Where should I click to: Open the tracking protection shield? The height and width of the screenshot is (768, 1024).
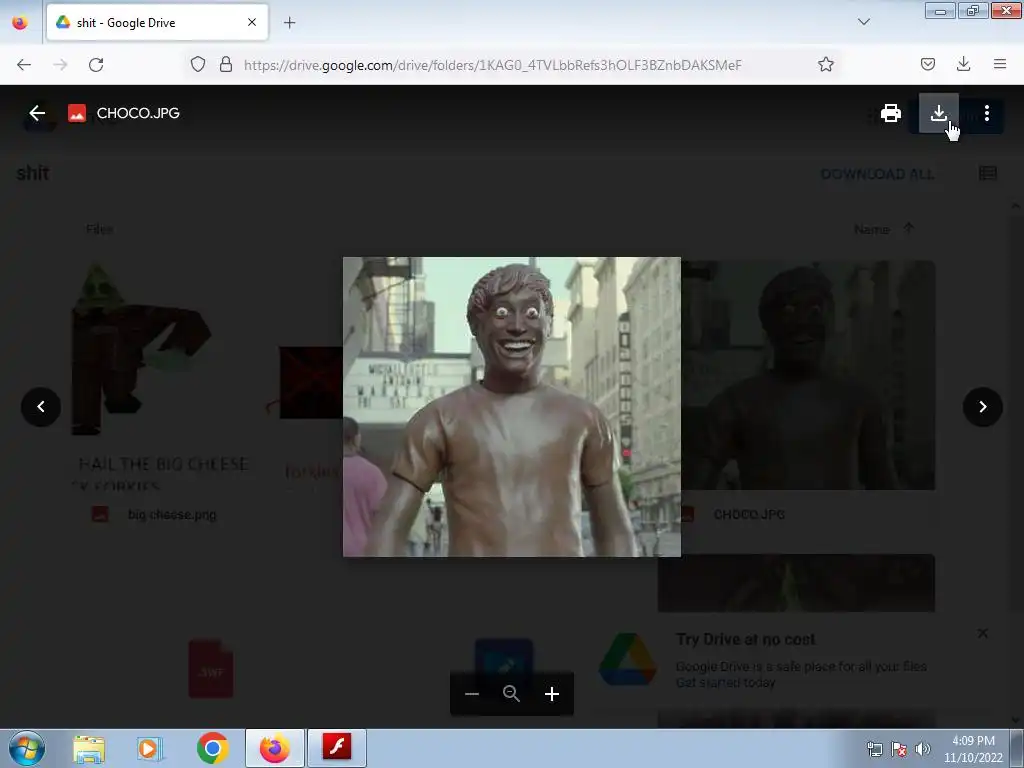198,64
